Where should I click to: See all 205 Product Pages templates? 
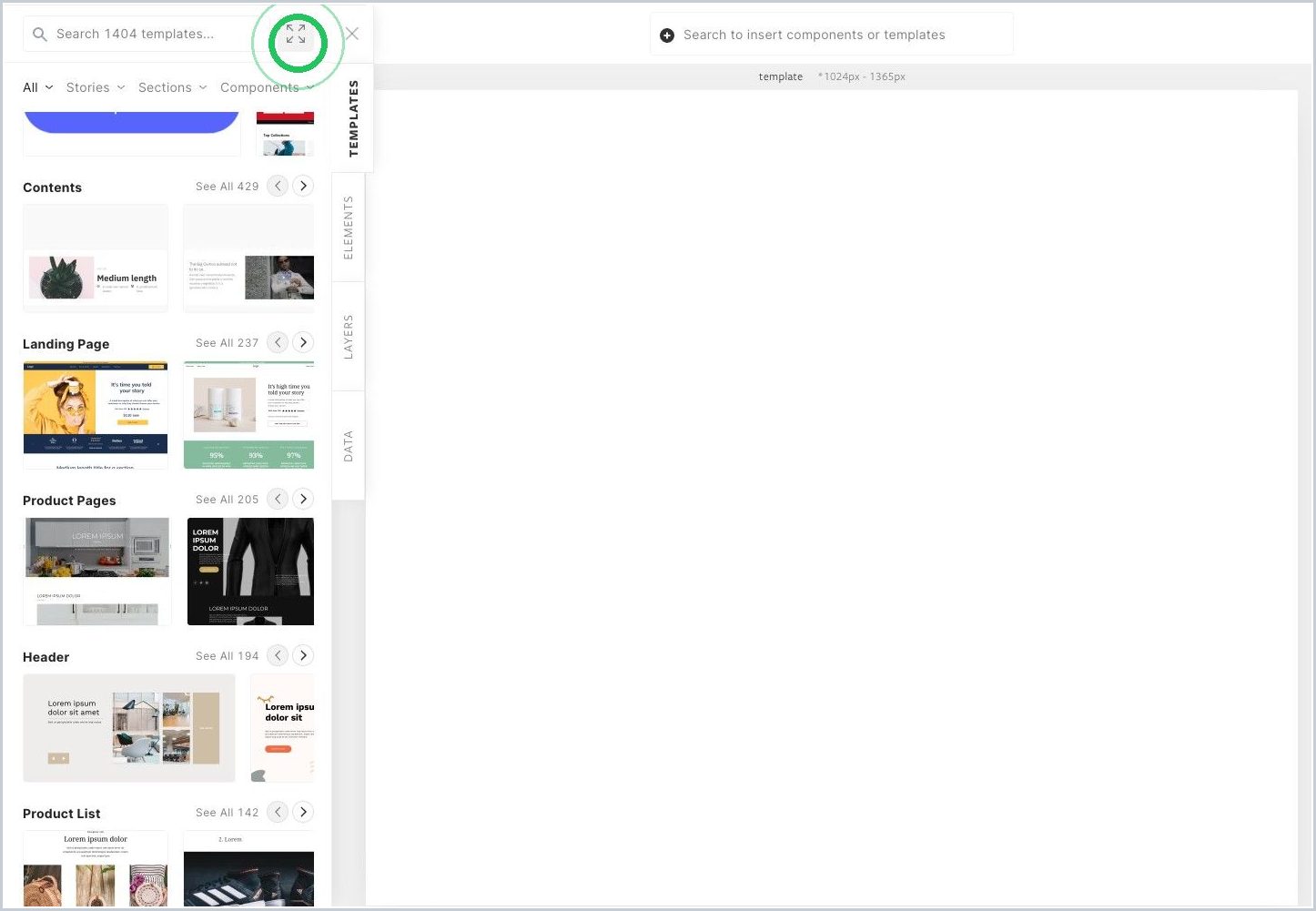tap(228, 500)
